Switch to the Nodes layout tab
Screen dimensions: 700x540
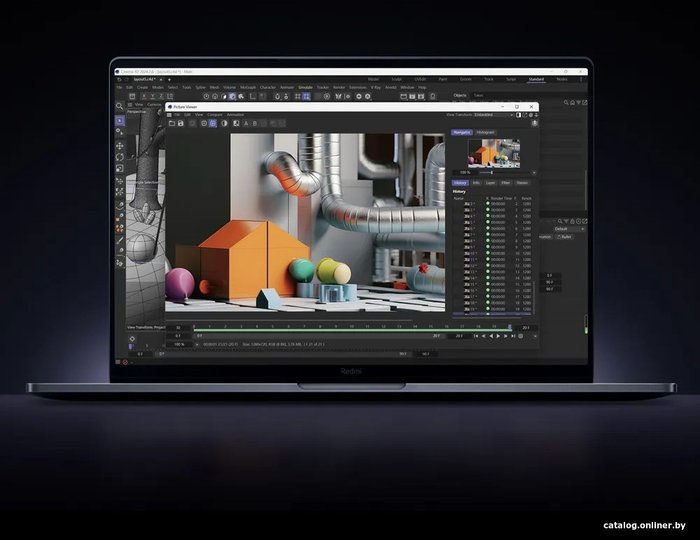pyautogui.click(x=562, y=79)
